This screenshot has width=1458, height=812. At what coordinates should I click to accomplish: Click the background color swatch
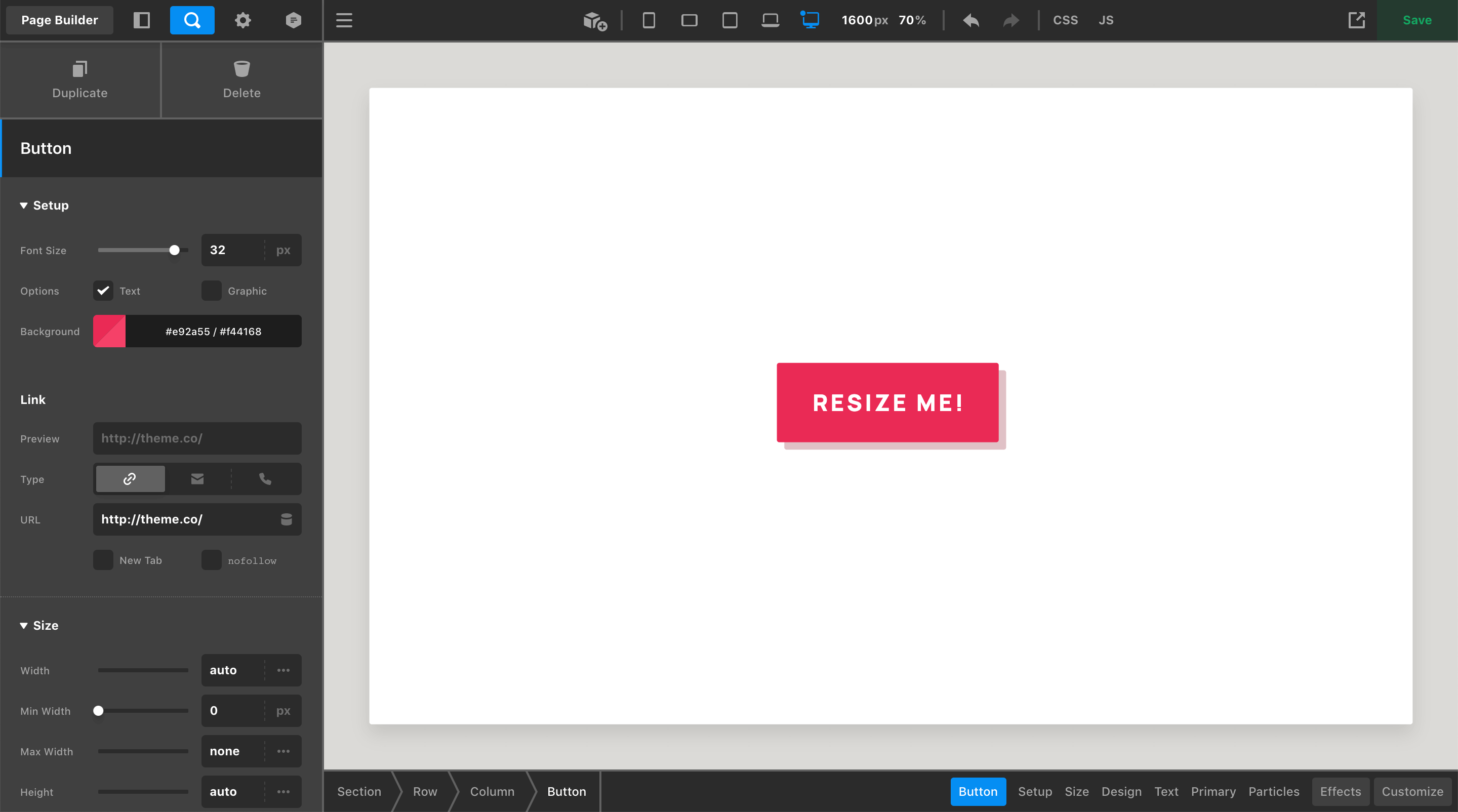[109, 331]
